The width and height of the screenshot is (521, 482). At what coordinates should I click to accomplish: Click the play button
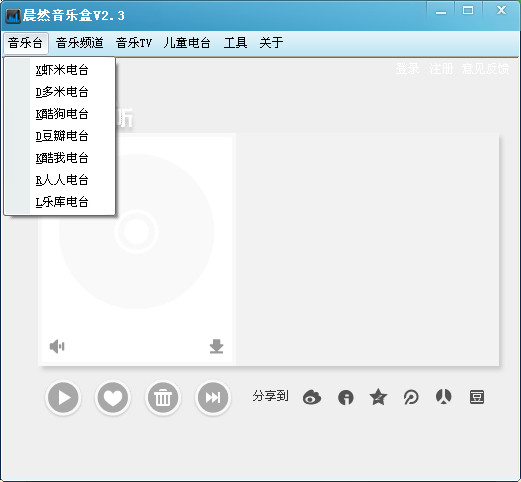pyautogui.click(x=63, y=397)
